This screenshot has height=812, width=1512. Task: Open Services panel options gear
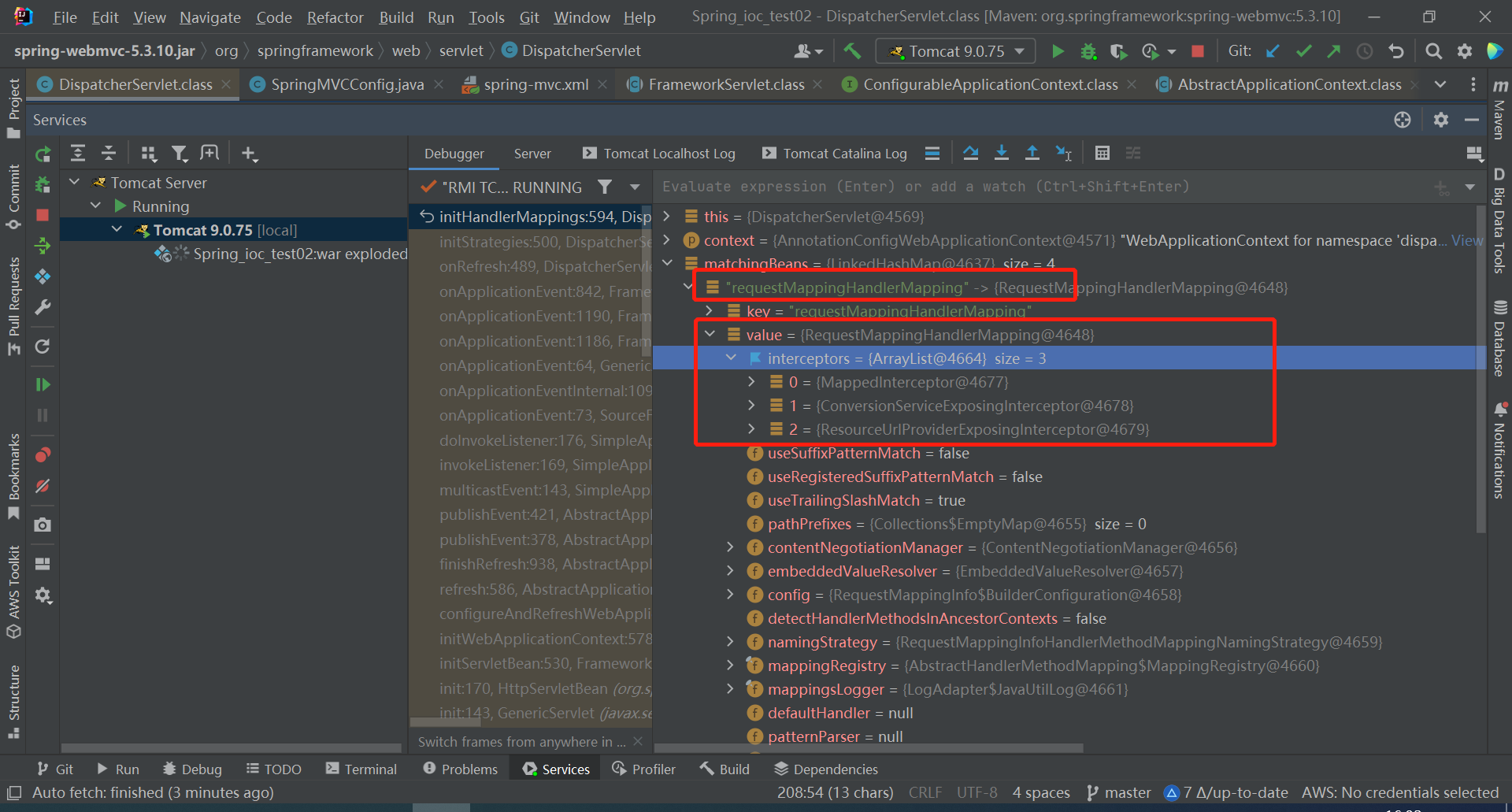click(1441, 120)
